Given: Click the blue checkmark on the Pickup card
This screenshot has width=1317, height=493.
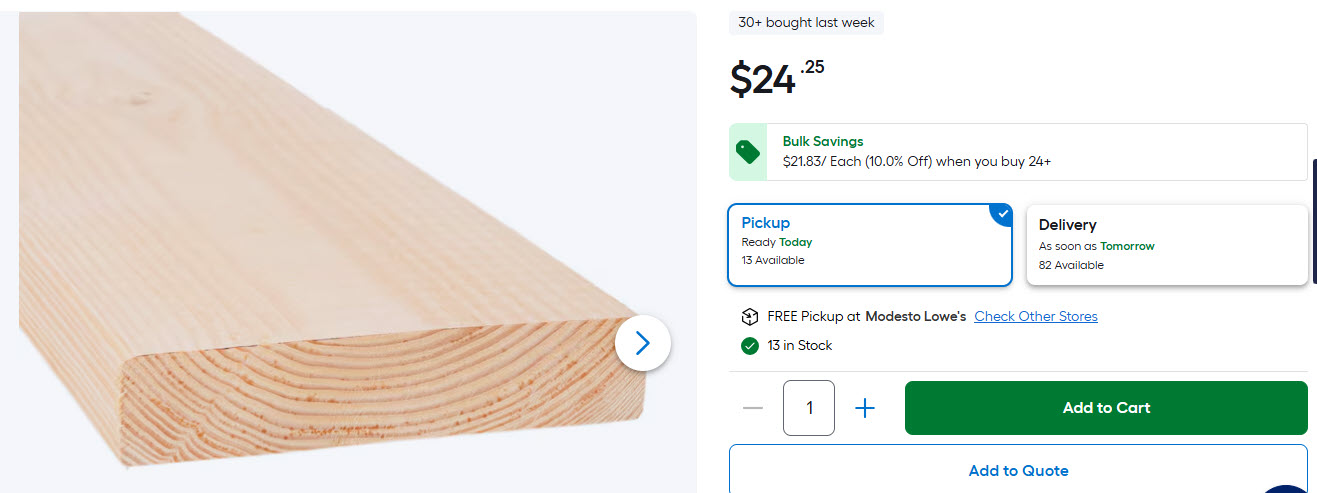Looking at the screenshot, I should [1002, 214].
